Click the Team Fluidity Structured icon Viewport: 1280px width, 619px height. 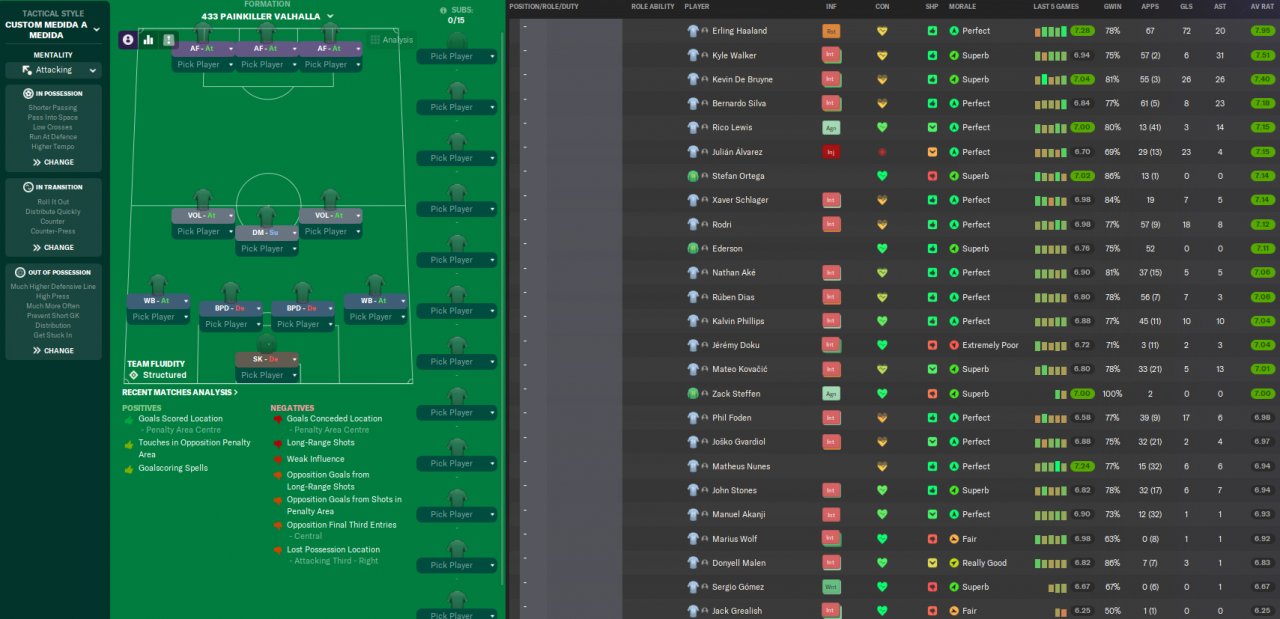133,375
